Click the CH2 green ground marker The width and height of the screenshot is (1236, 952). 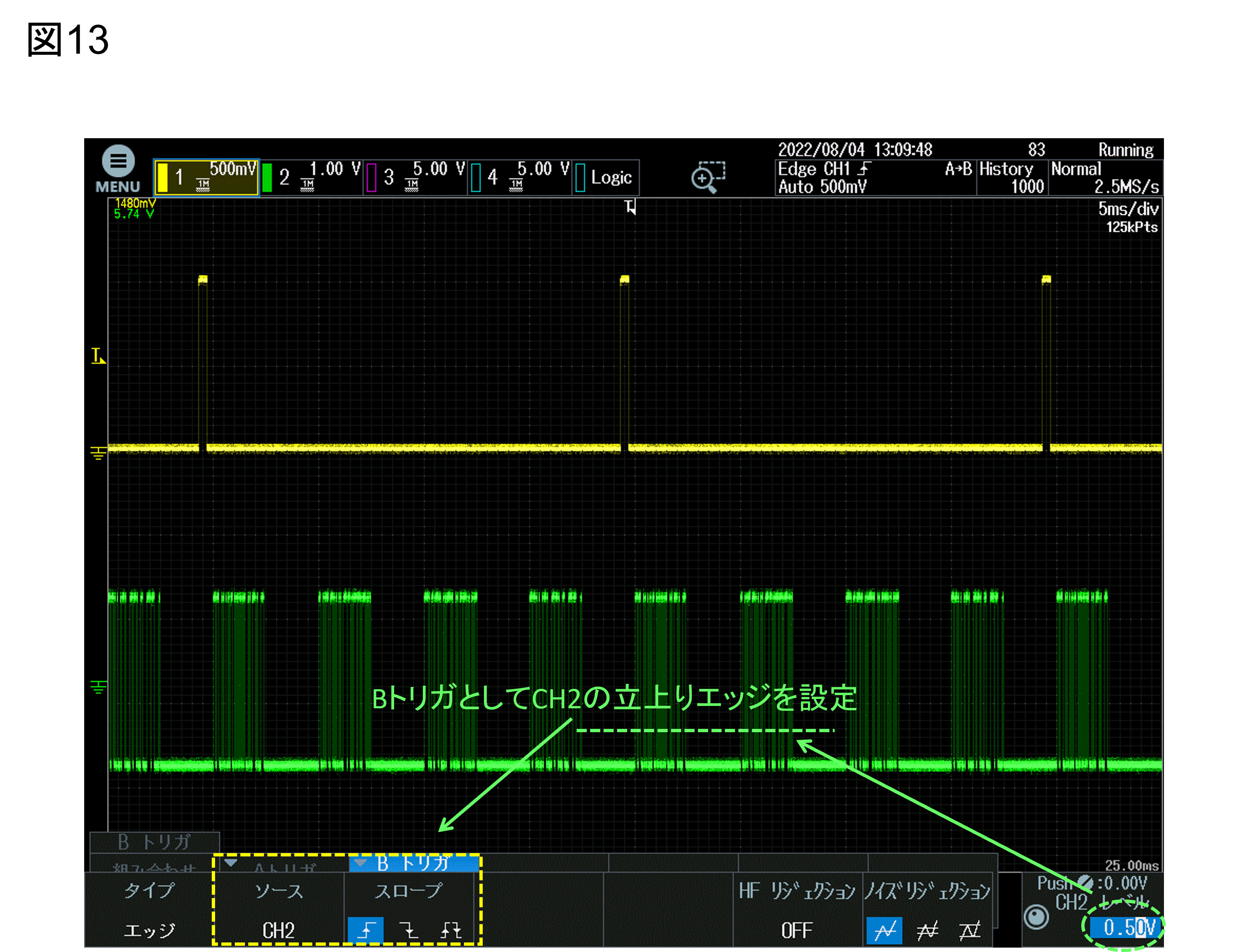coord(99,687)
